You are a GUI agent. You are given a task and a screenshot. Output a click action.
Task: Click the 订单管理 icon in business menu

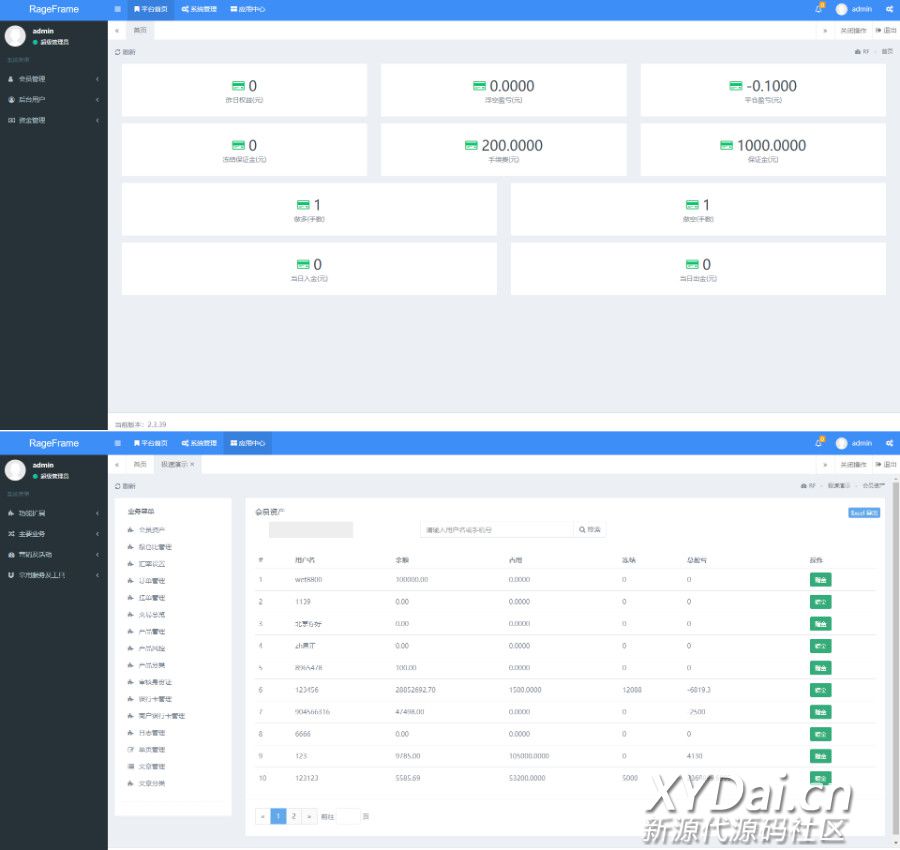pos(130,581)
